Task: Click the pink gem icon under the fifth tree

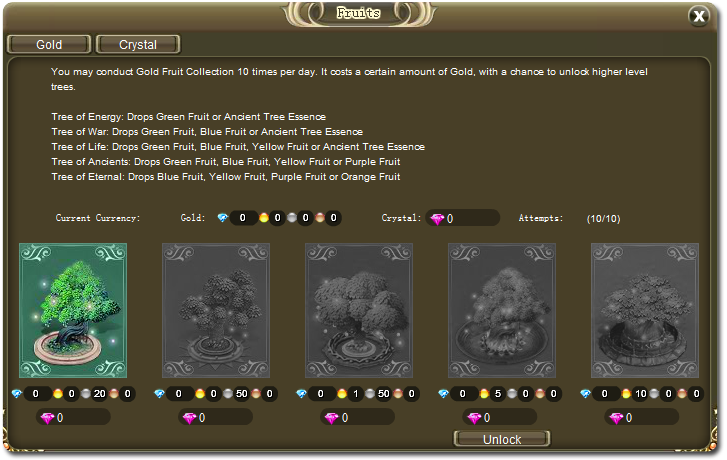Action: pyautogui.click(x=618, y=417)
